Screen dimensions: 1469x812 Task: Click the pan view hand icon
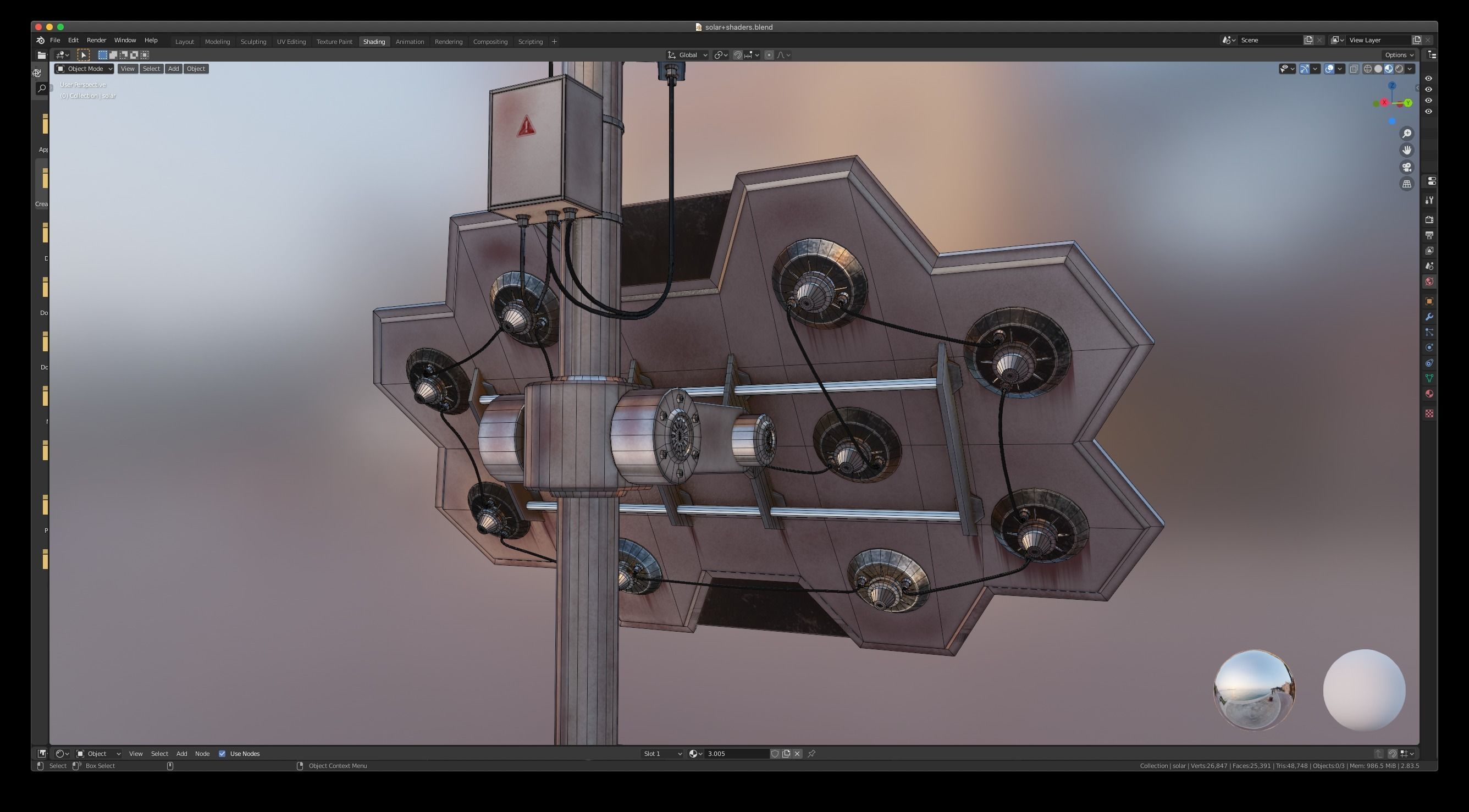pyautogui.click(x=1407, y=150)
